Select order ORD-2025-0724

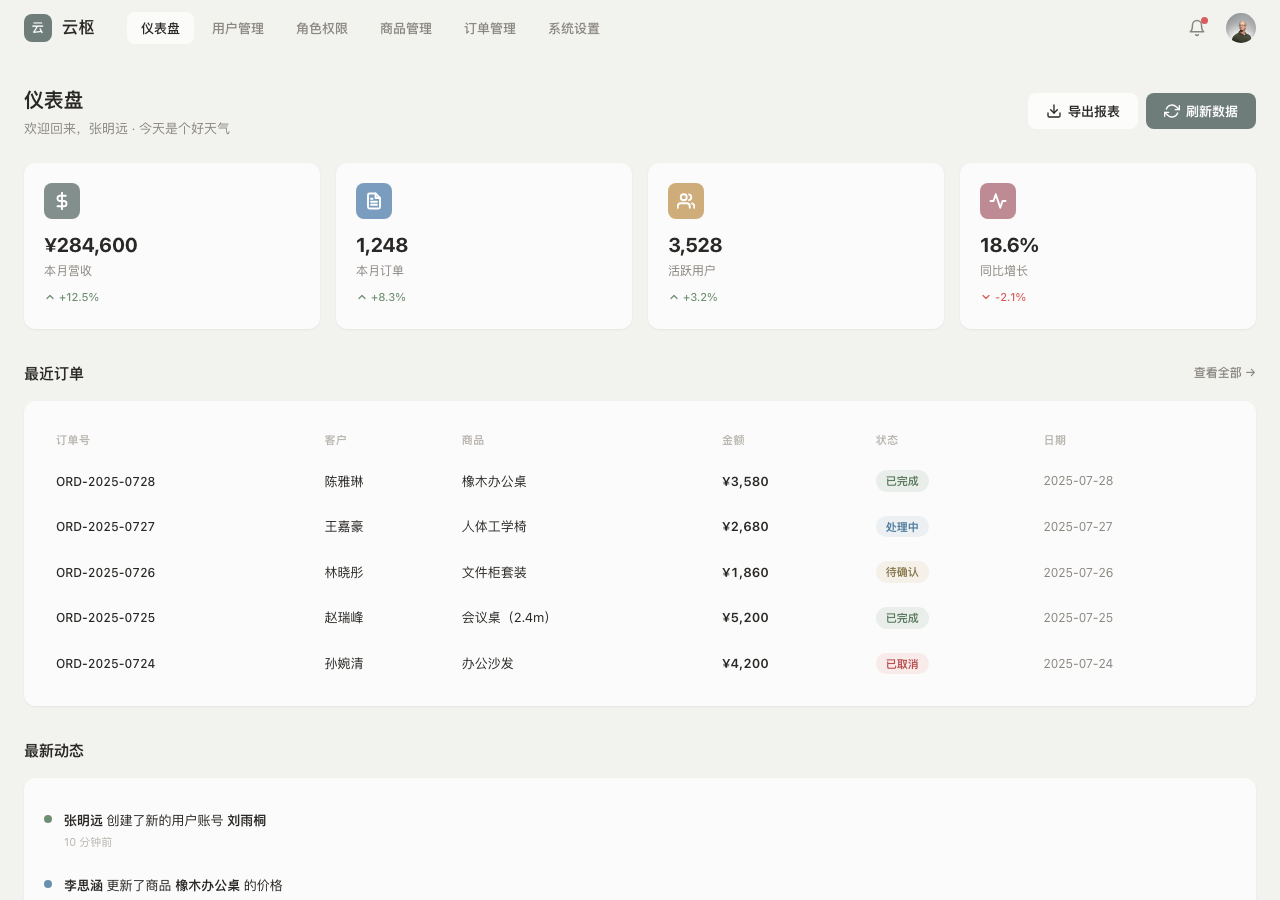[106, 663]
